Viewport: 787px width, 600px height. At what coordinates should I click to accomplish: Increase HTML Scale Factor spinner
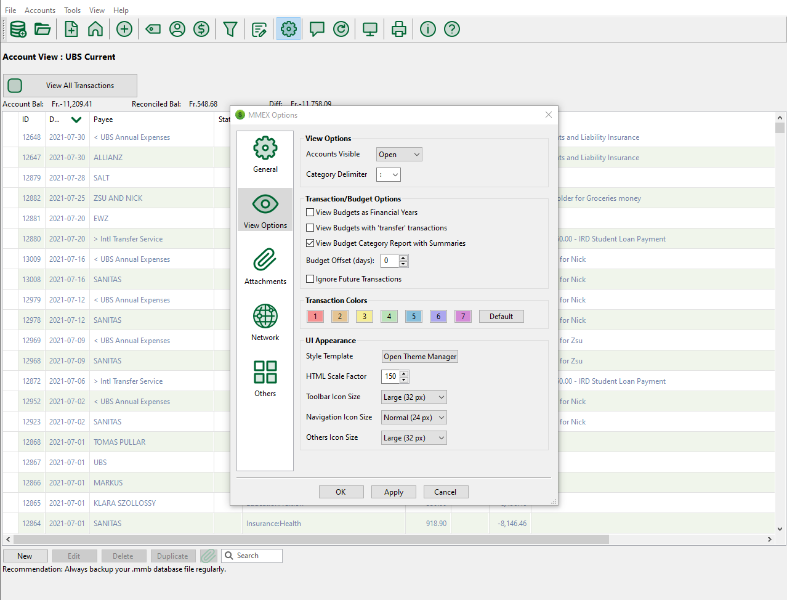(404, 373)
